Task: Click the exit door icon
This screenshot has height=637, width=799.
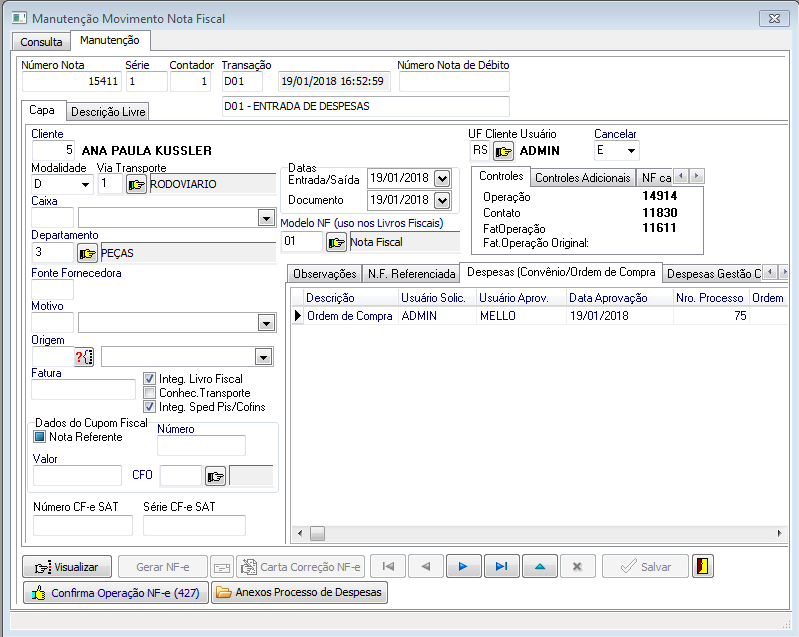Action: [x=704, y=567]
